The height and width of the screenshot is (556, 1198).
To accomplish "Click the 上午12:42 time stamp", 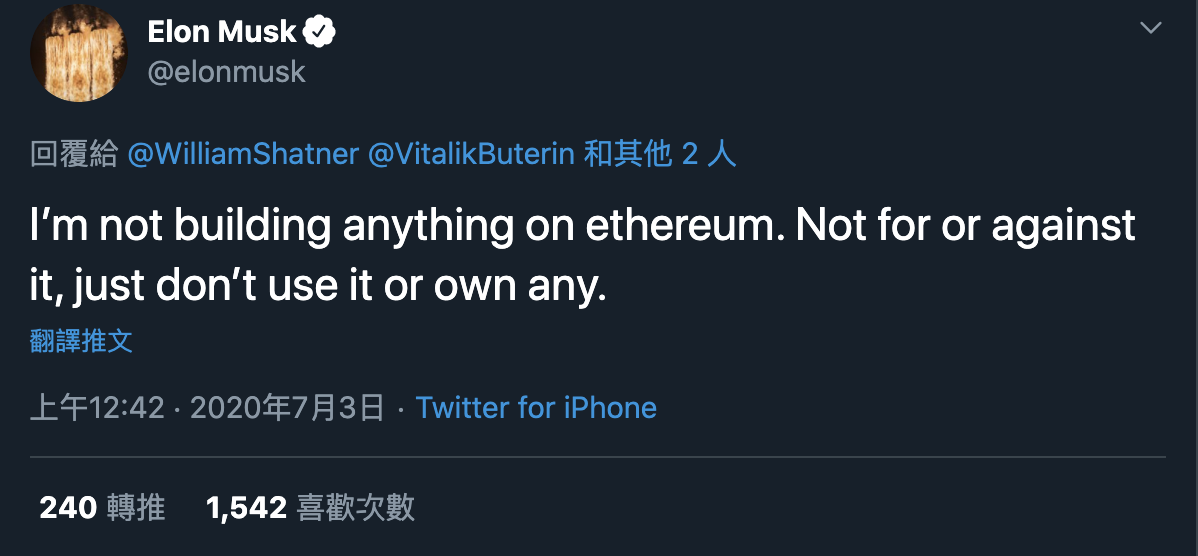I will point(97,408).
